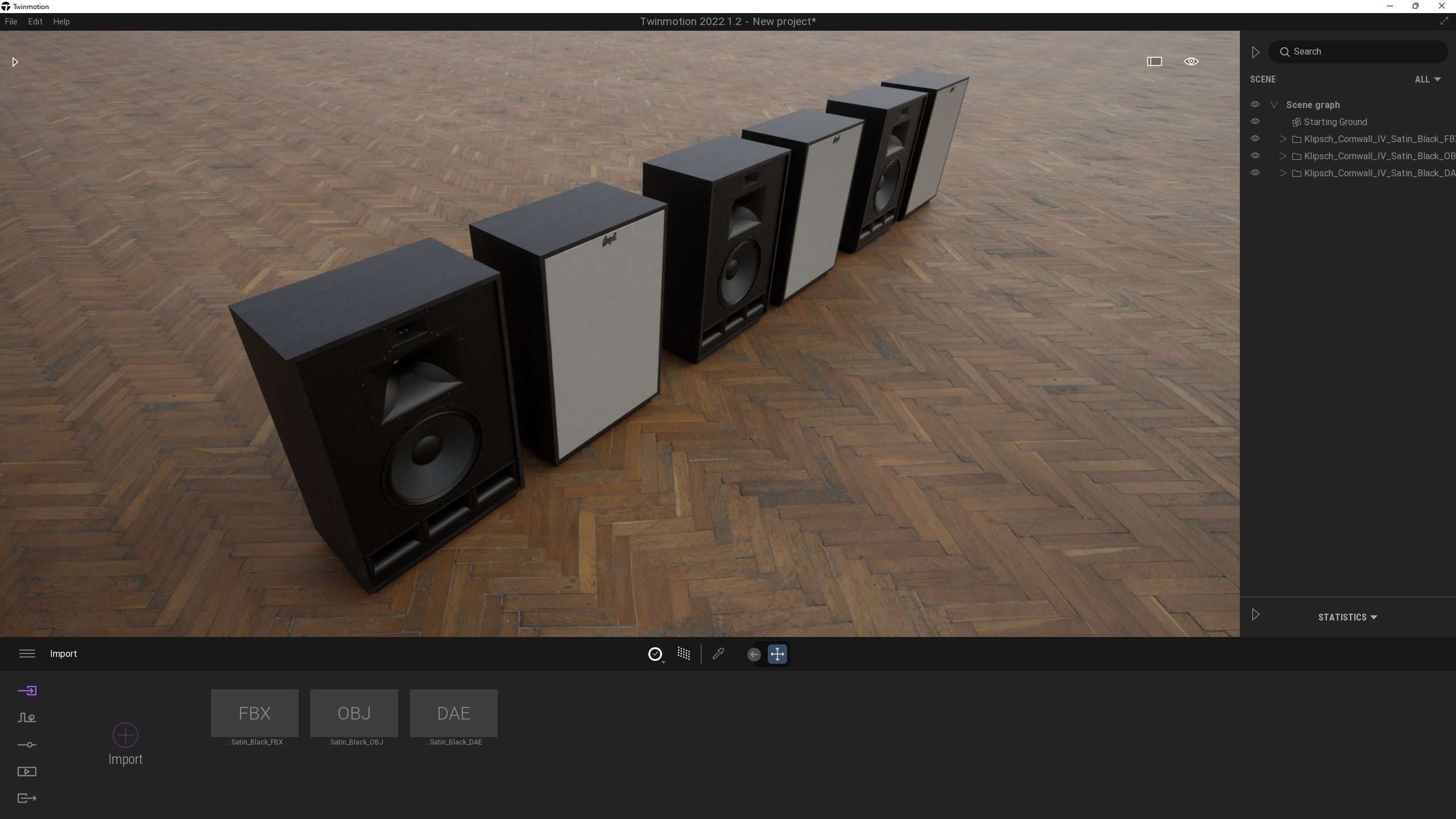Image resolution: width=1456 pixels, height=819 pixels.
Task: Click the ...Satin_Black_DAE file label
Action: (x=453, y=742)
